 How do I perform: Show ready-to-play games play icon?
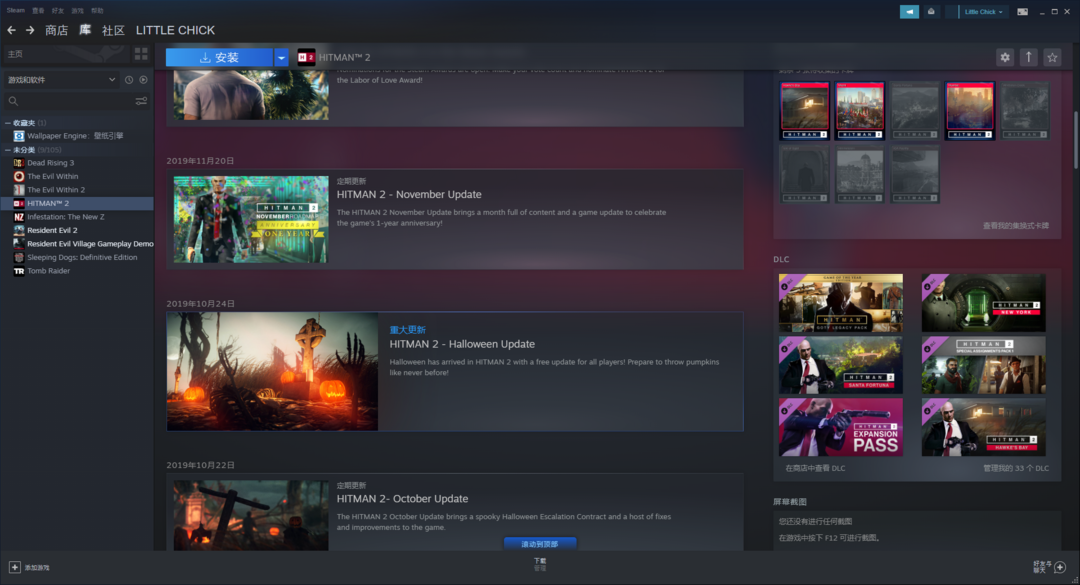[143, 80]
